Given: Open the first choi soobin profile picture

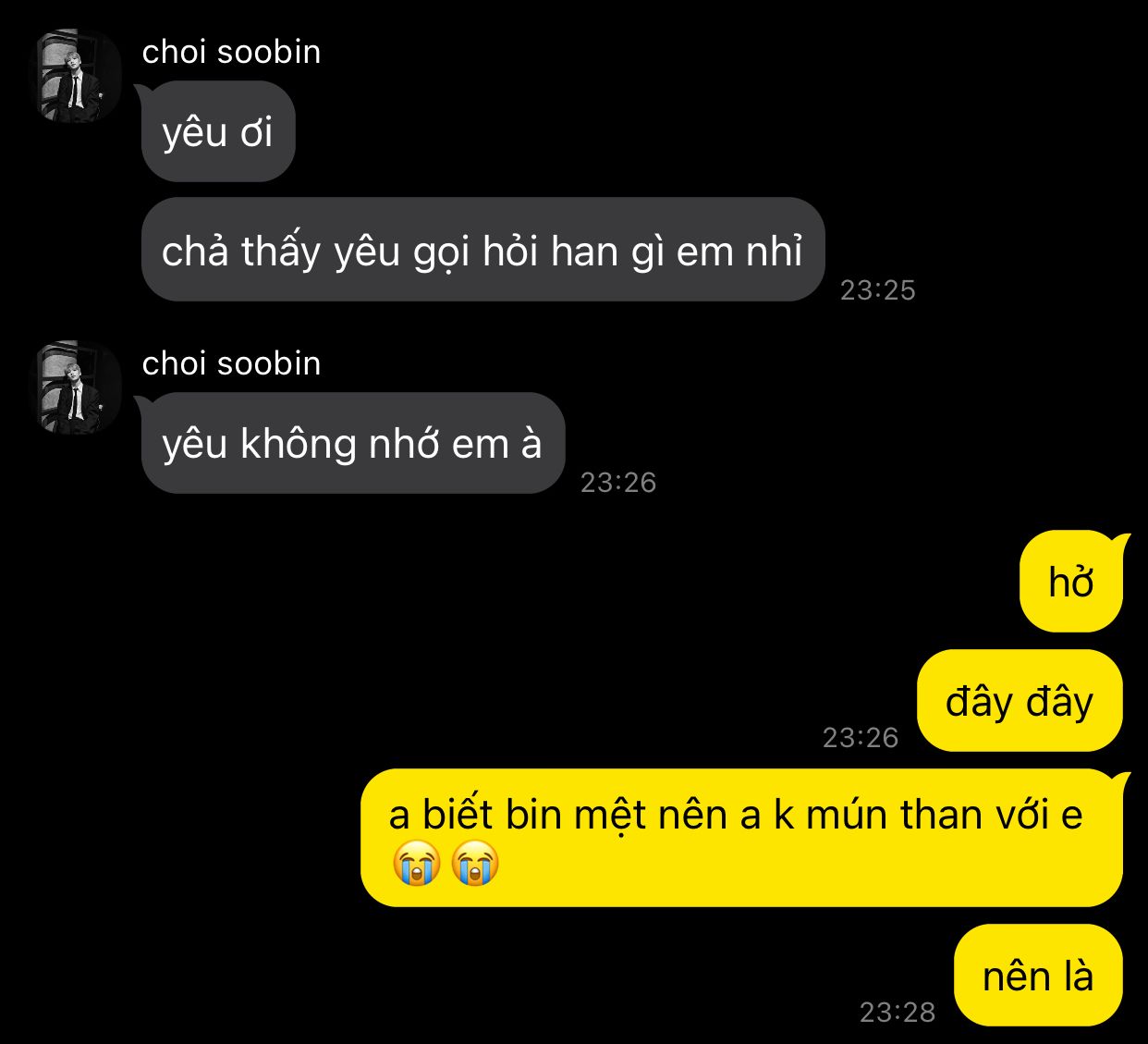Looking at the screenshot, I should (x=79, y=77).
